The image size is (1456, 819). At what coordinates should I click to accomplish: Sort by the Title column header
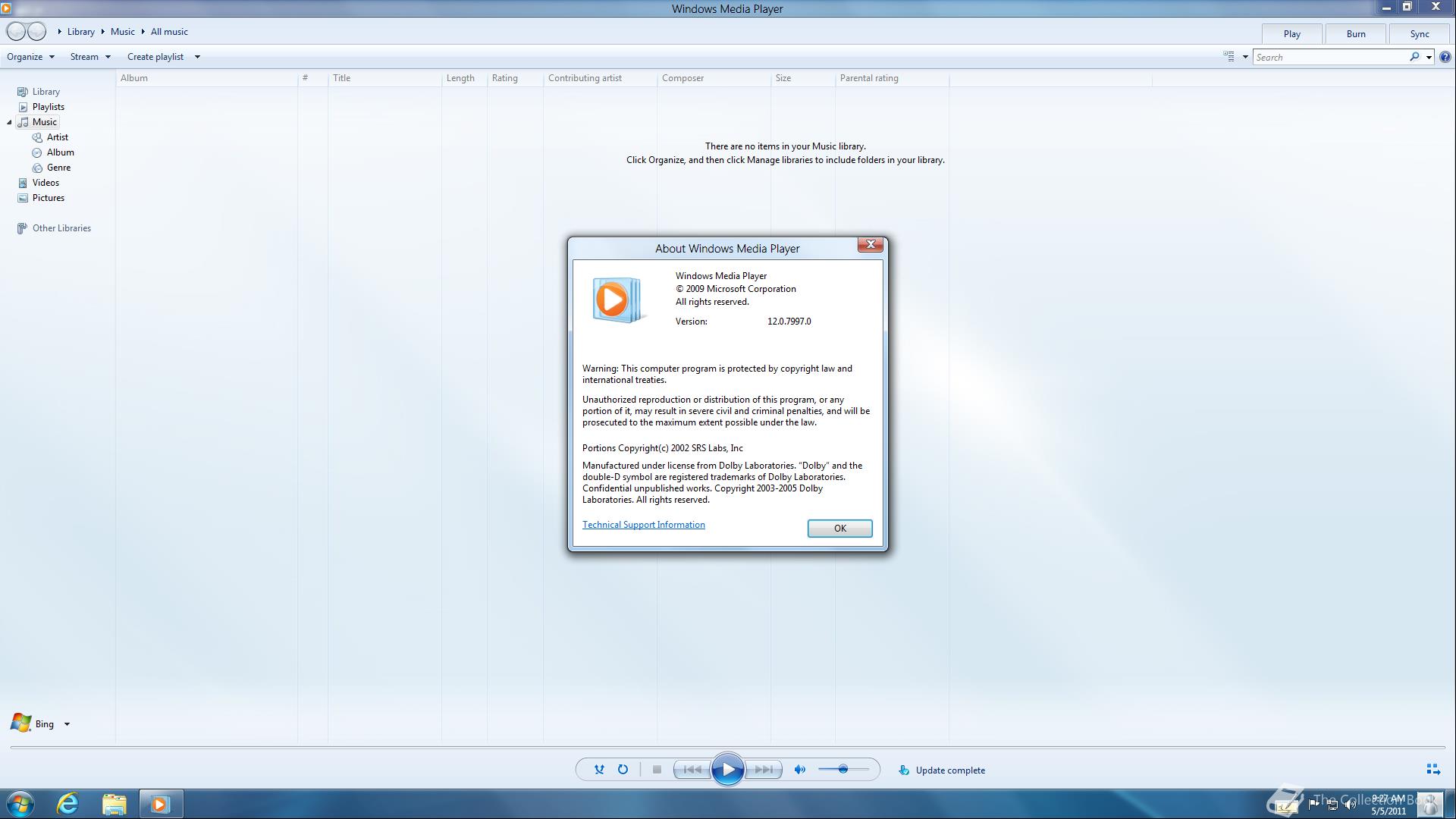(384, 78)
